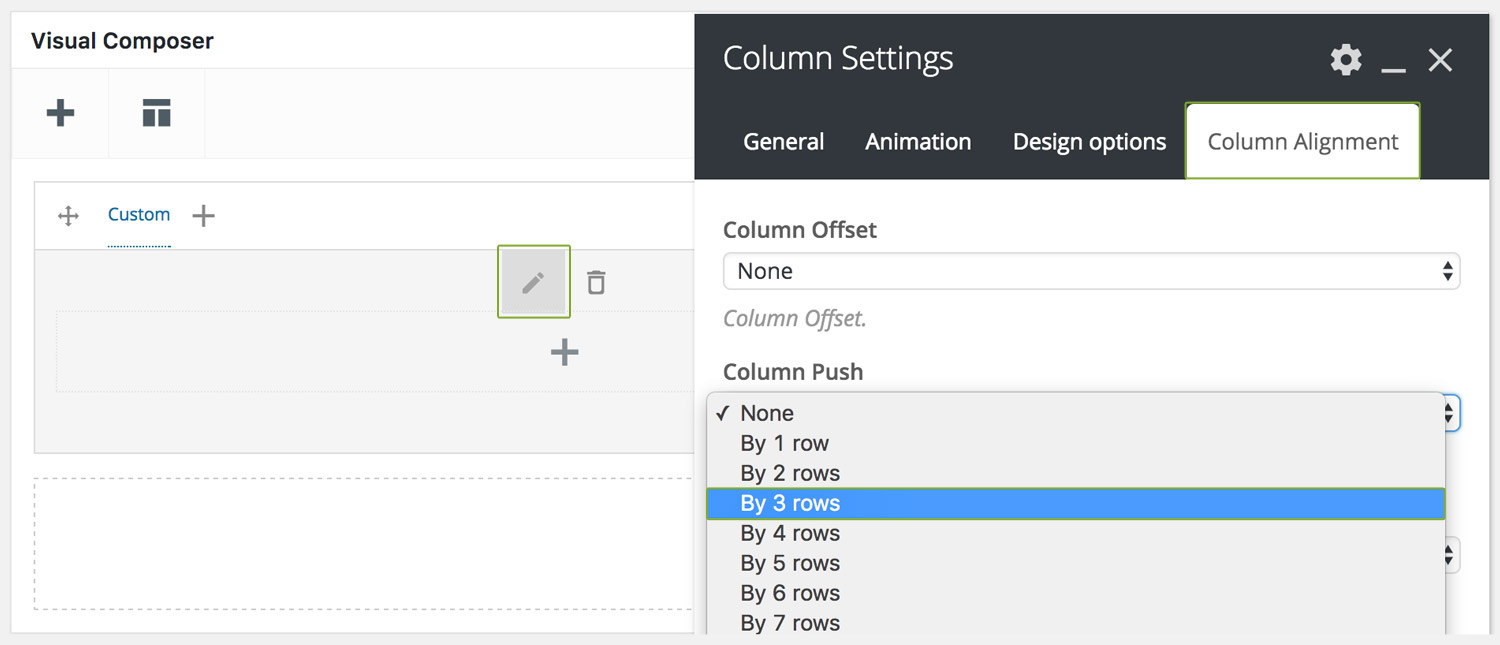
Task: Switch to the General tab
Action: tap(784, 142)
